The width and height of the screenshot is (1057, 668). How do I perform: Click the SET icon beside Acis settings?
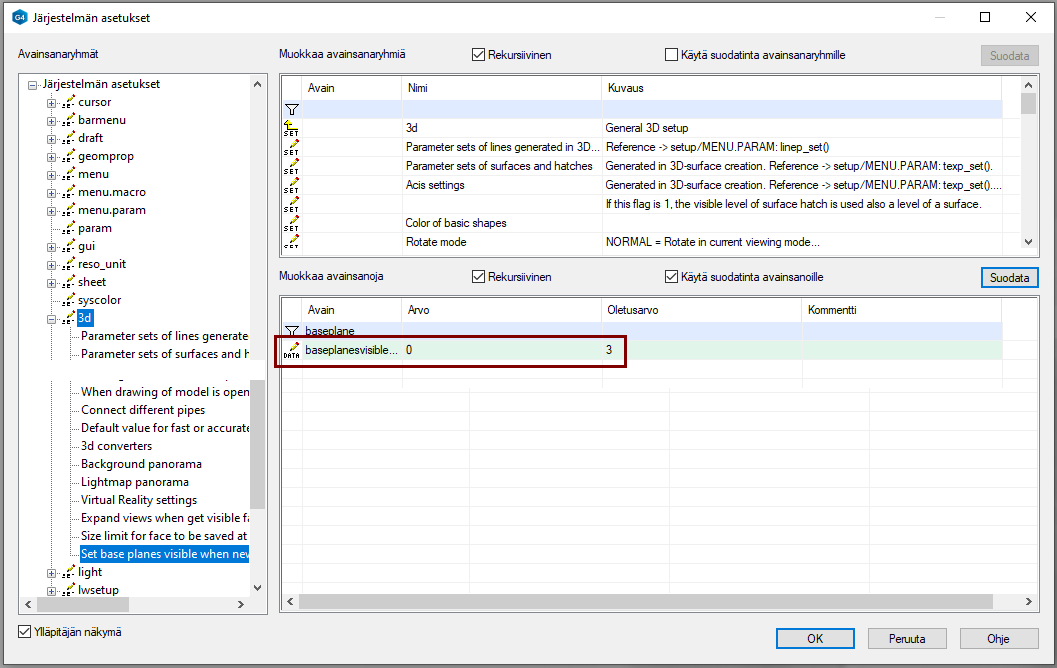pyautogui.click(x=291, y=185)
